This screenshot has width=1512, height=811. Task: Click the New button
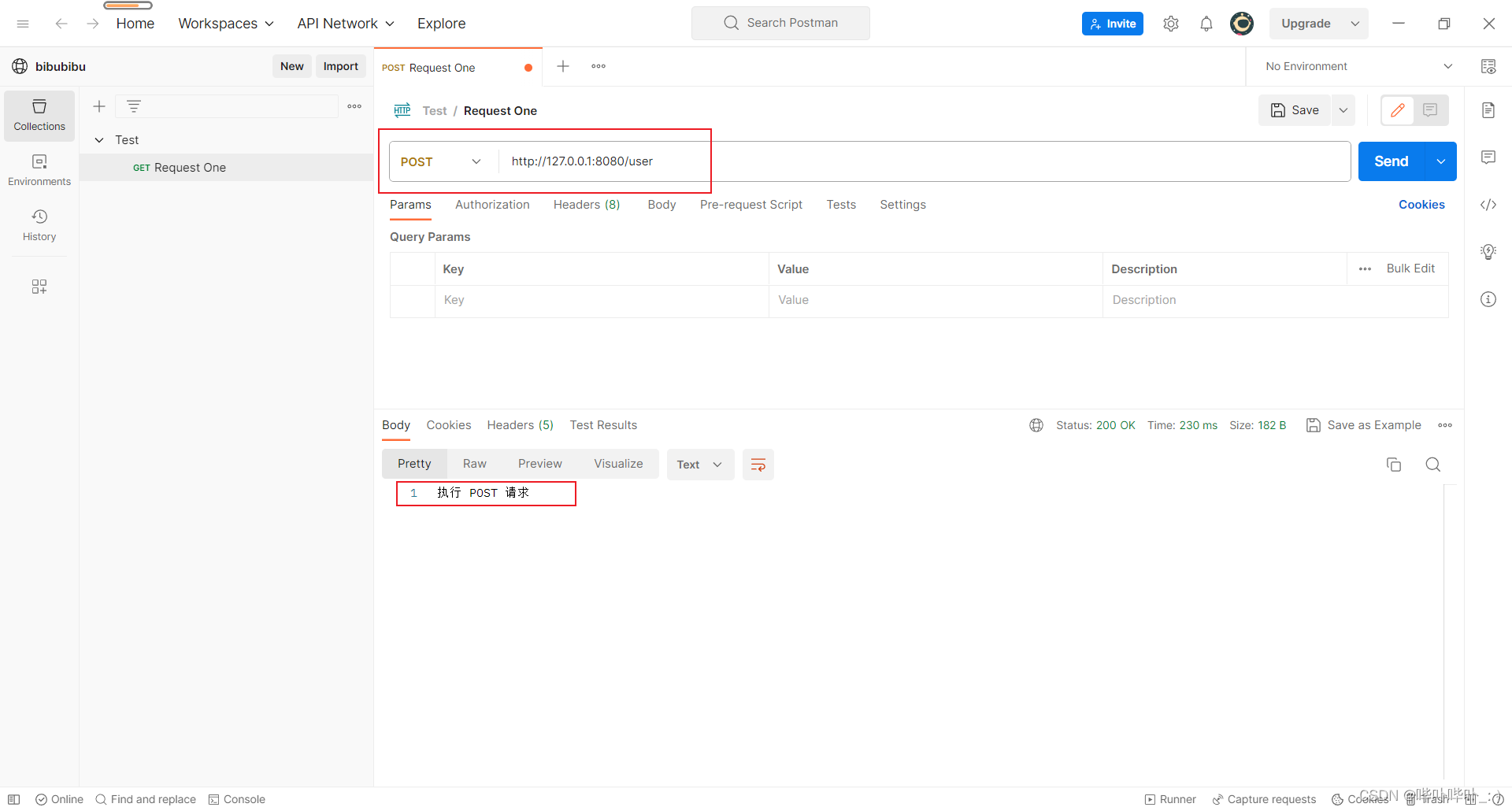292,66
